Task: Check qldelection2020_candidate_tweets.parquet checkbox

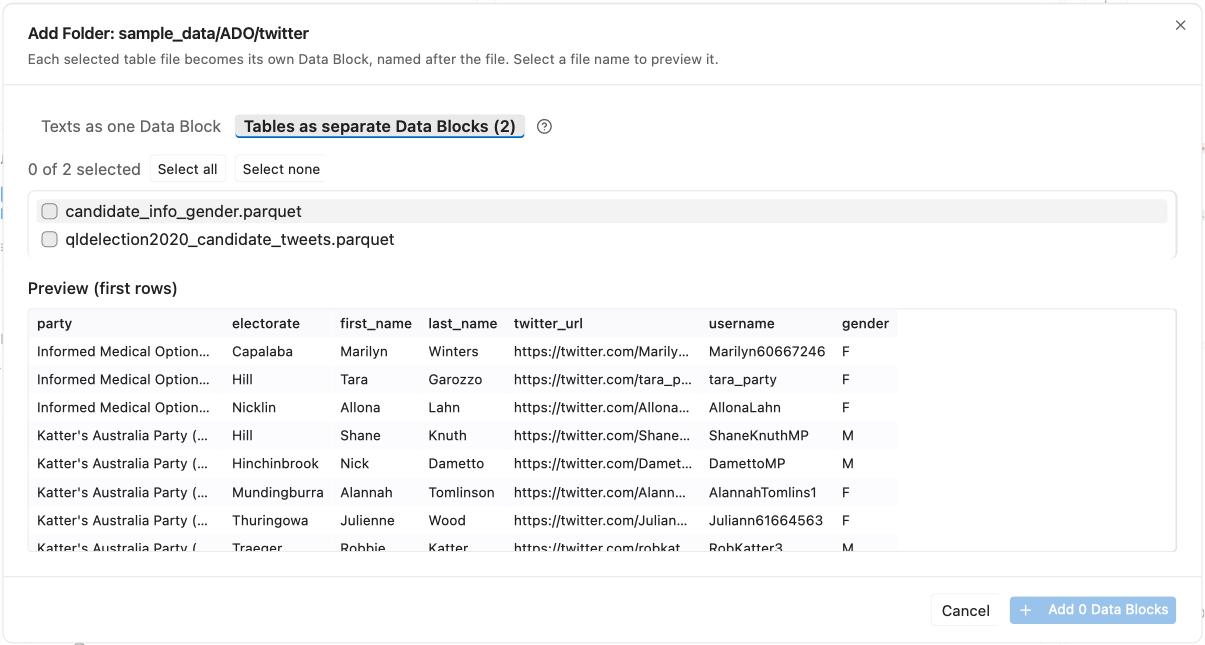Action: click(x=49, y=240)
